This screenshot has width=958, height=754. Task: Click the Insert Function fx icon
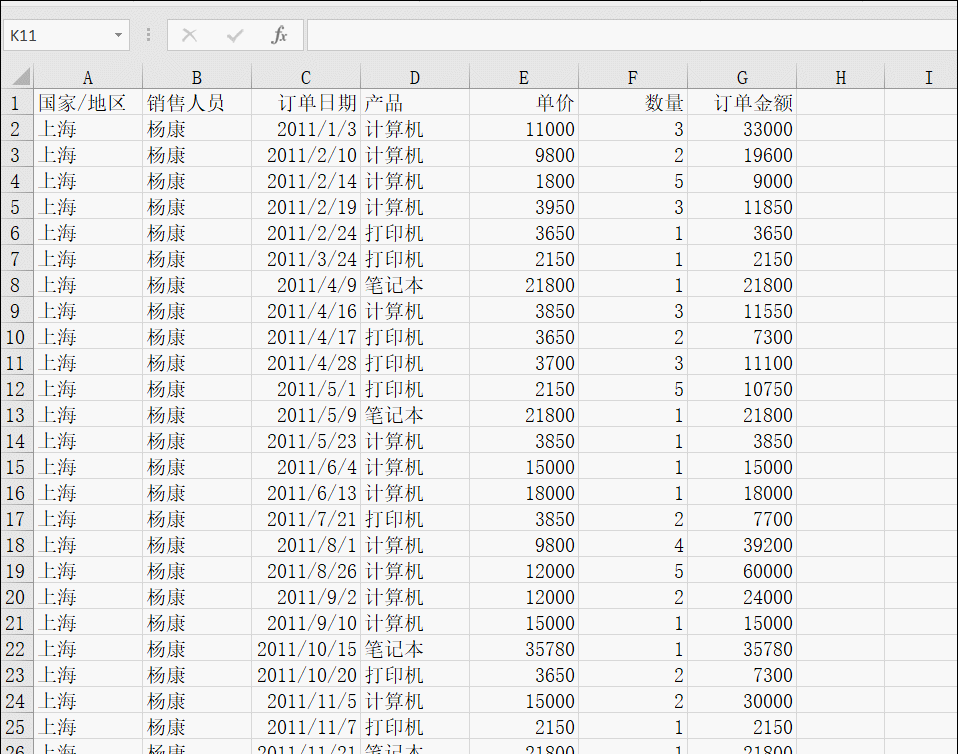tap(279, 35)
